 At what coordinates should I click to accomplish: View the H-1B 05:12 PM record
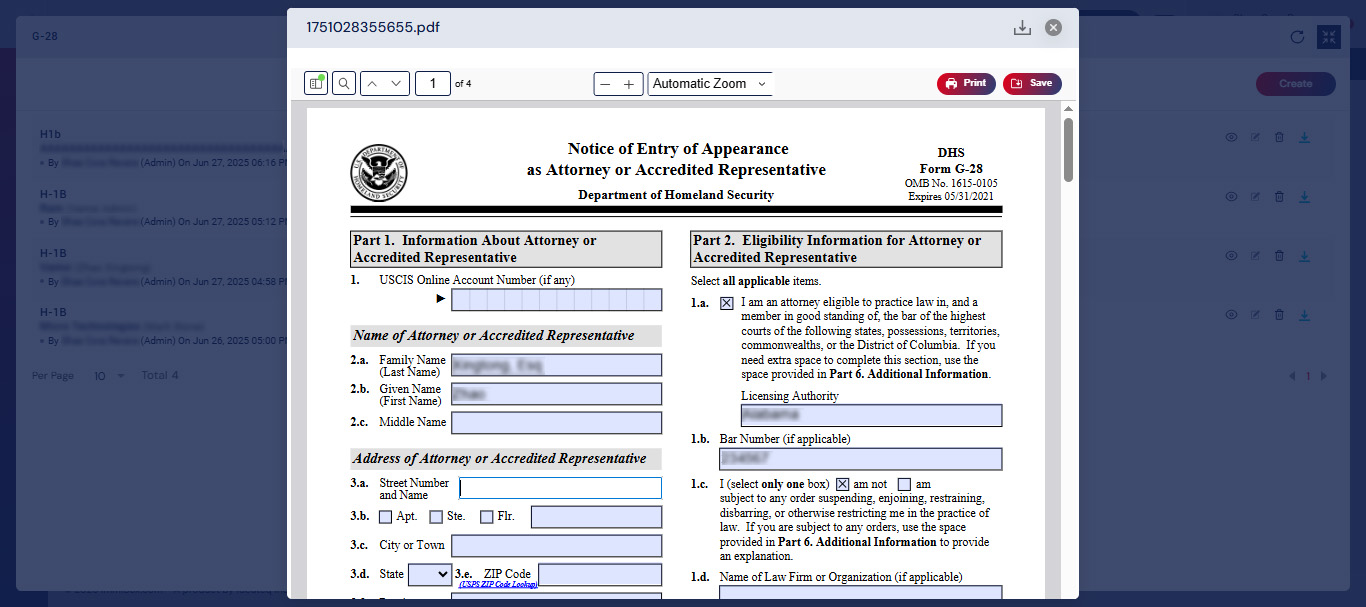[x=1232, y=197]
